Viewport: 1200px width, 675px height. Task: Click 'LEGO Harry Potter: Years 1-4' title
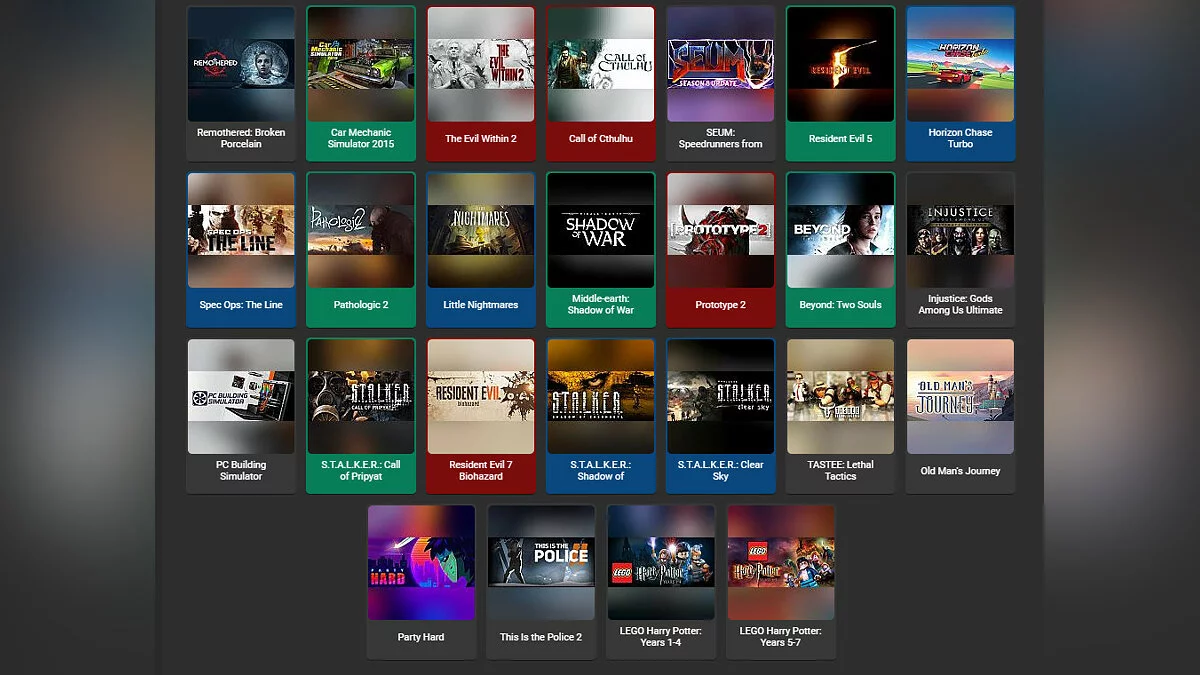(661, 636)
